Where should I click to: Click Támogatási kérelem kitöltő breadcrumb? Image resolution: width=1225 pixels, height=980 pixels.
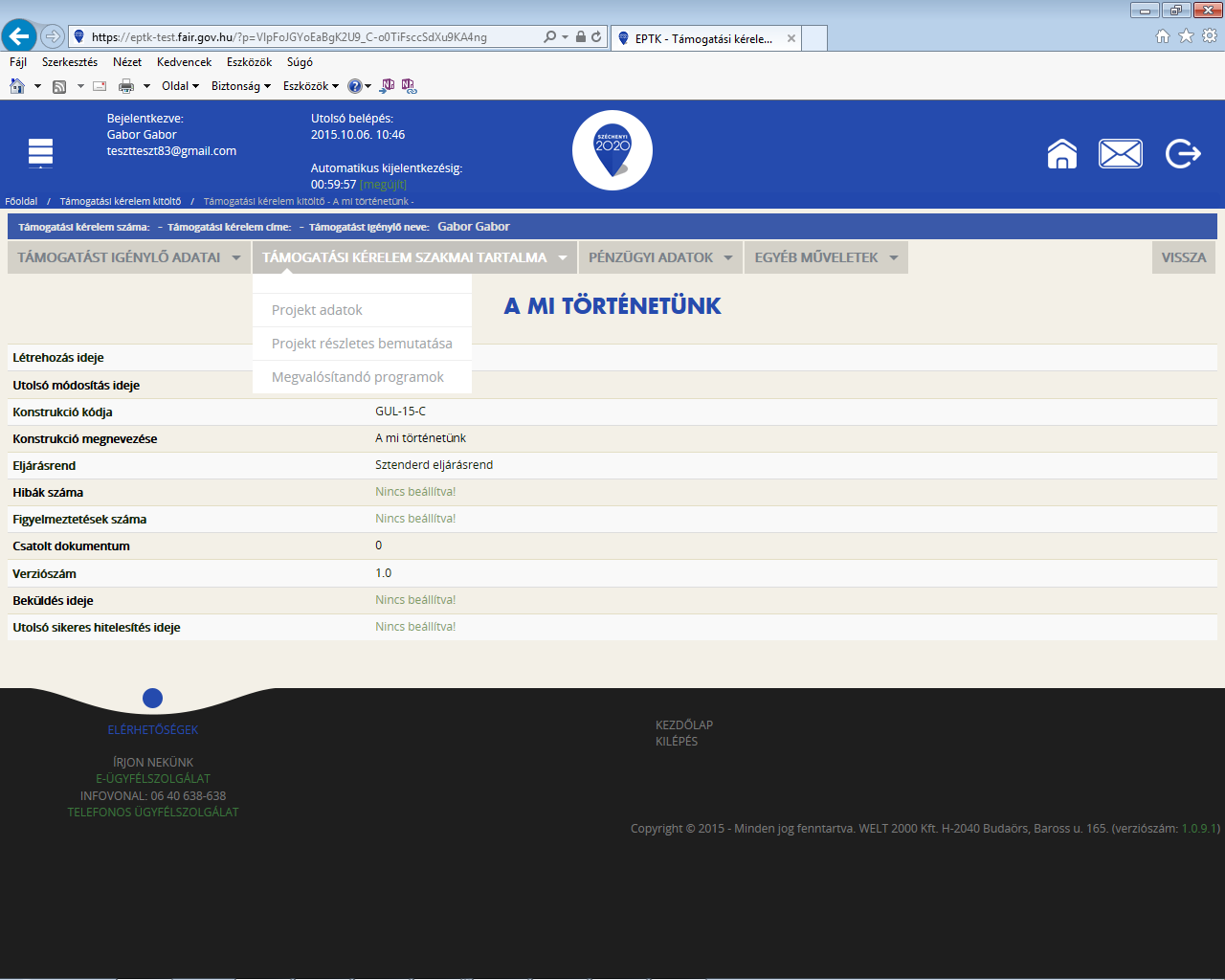coord(121,202)
